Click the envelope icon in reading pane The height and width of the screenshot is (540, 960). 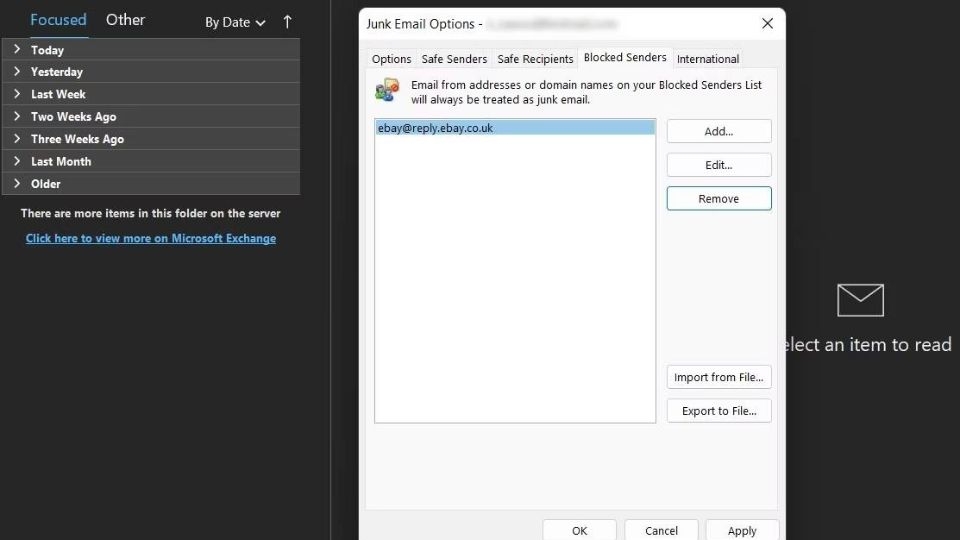860,300
